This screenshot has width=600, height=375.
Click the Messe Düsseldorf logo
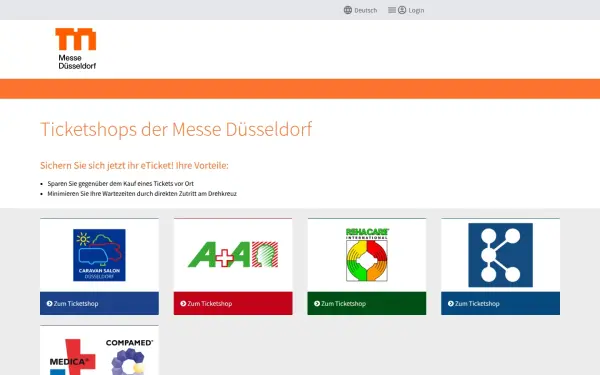tap(76, 49)
